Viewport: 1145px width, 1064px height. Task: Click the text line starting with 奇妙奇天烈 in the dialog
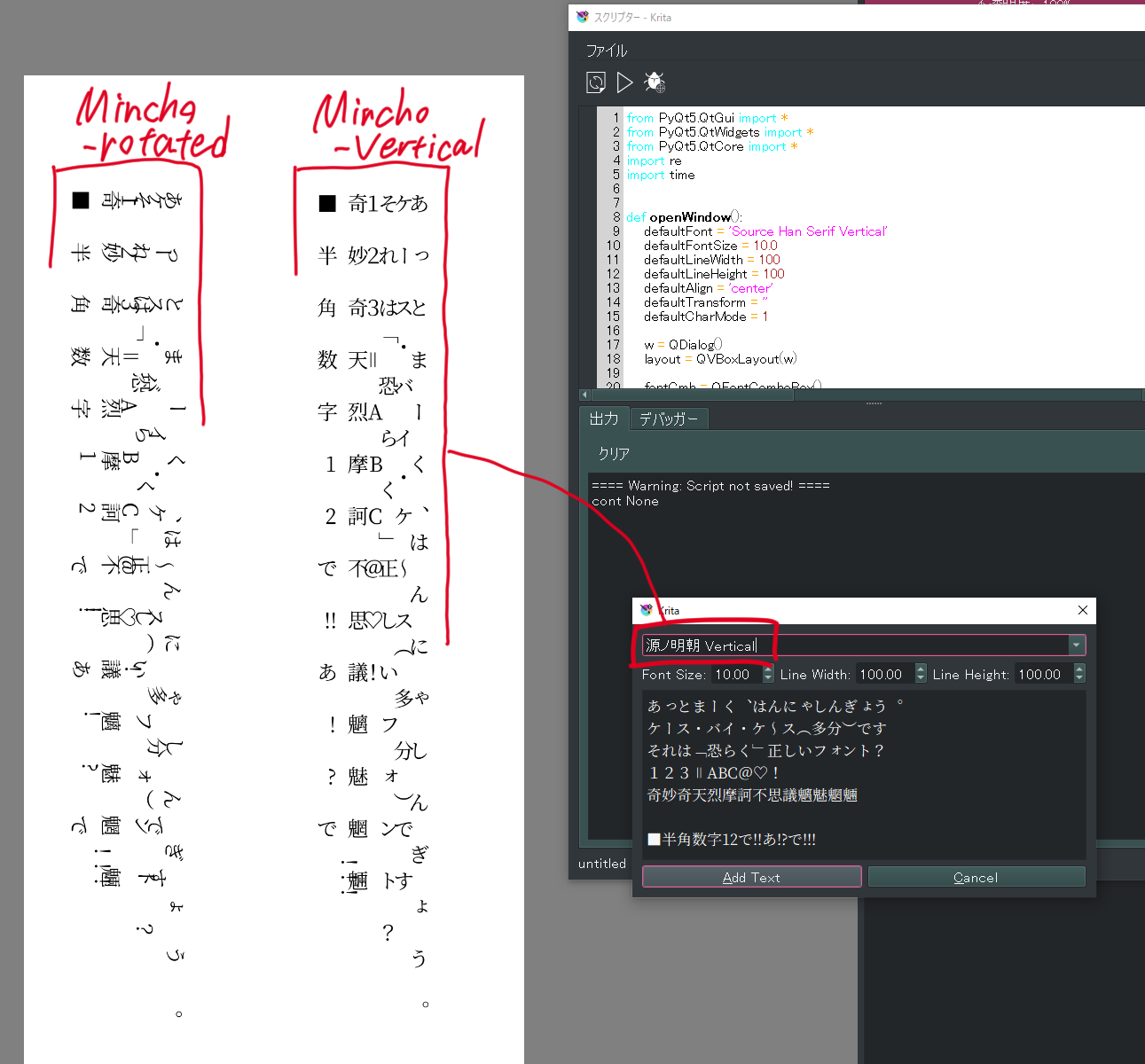(752, 795)
